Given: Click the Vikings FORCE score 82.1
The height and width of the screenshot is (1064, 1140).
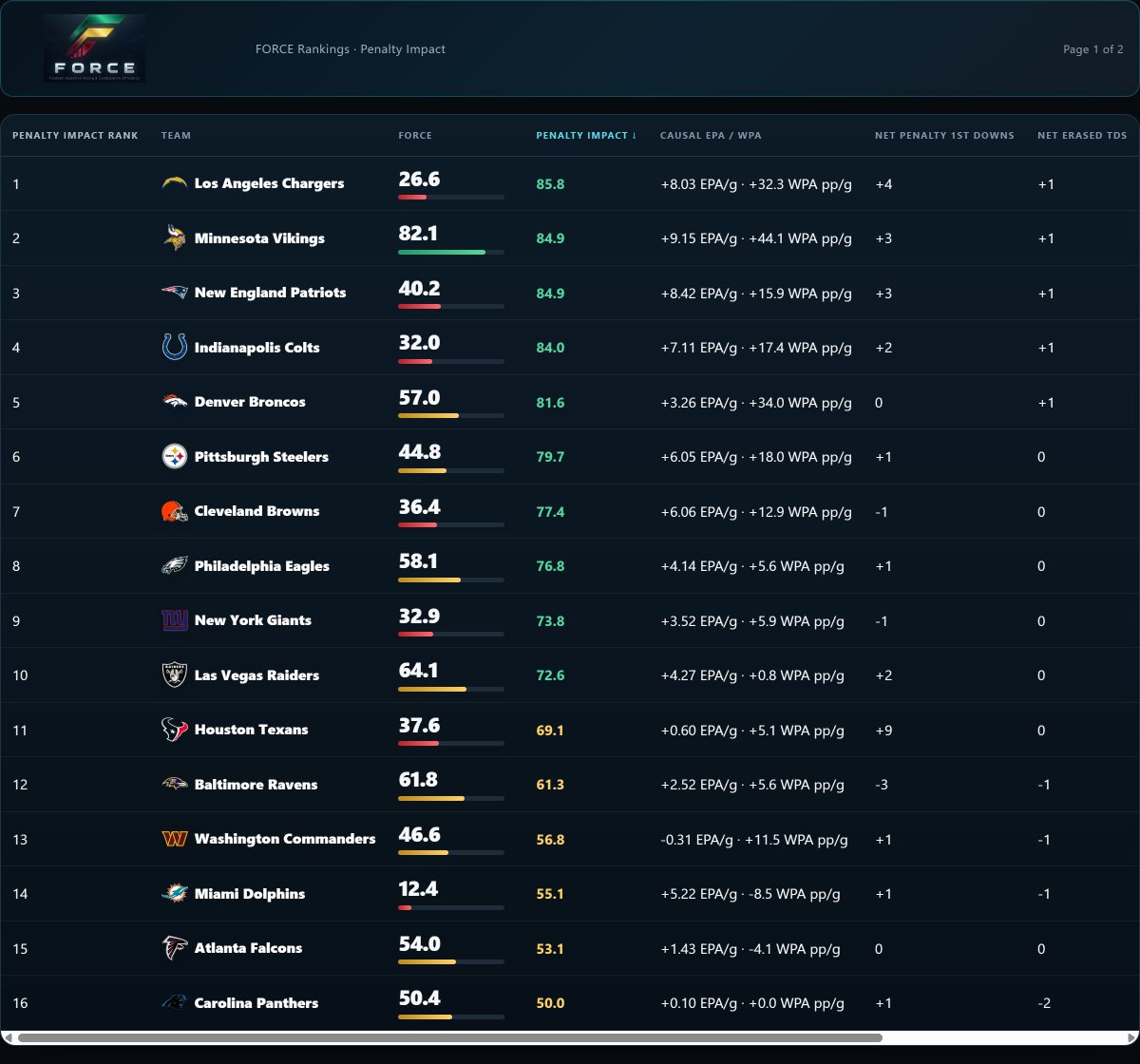Looking at the screenshot, I should tap(419, 234).
